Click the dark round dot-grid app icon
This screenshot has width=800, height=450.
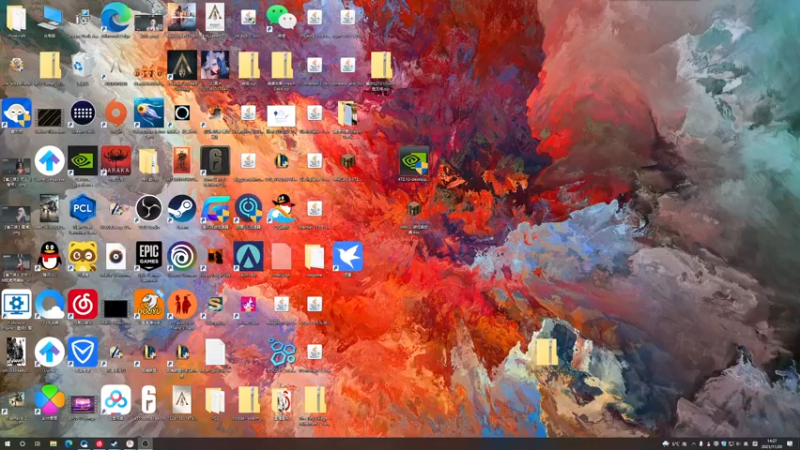83,113
